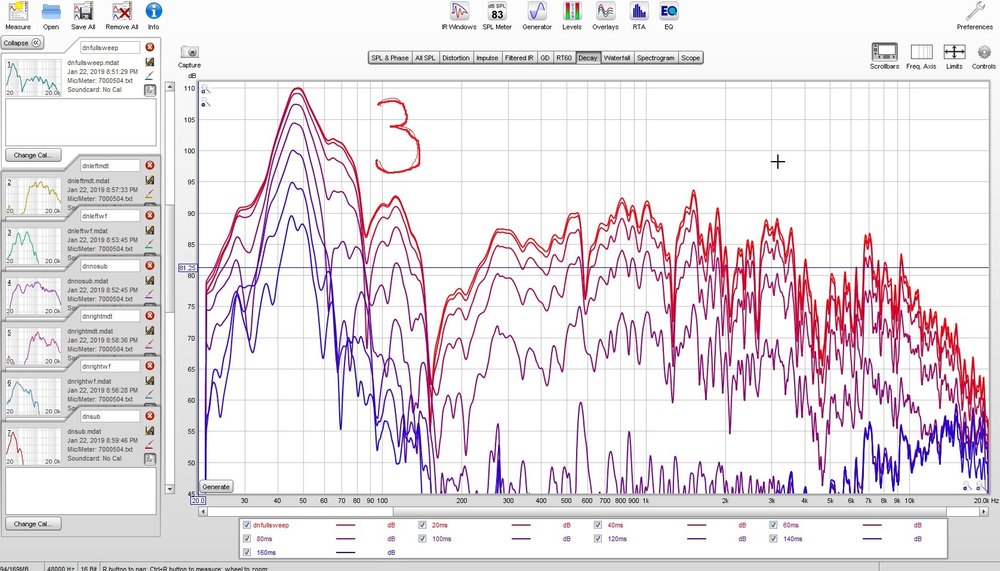Remove the dnleftmdt measurement with red X

[x=149, y=165]
